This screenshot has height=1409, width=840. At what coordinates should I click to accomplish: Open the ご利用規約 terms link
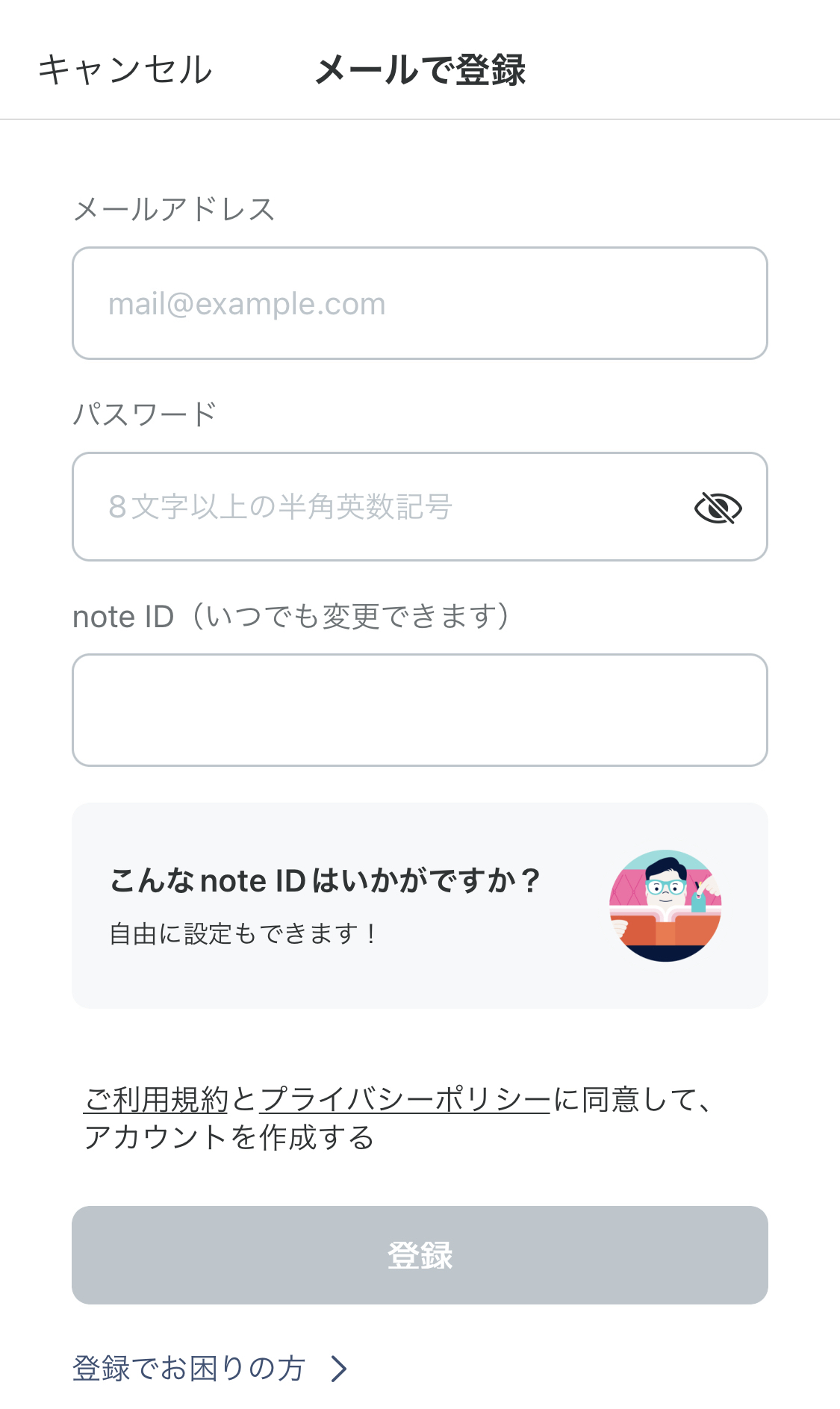[x=156, y=1100]
